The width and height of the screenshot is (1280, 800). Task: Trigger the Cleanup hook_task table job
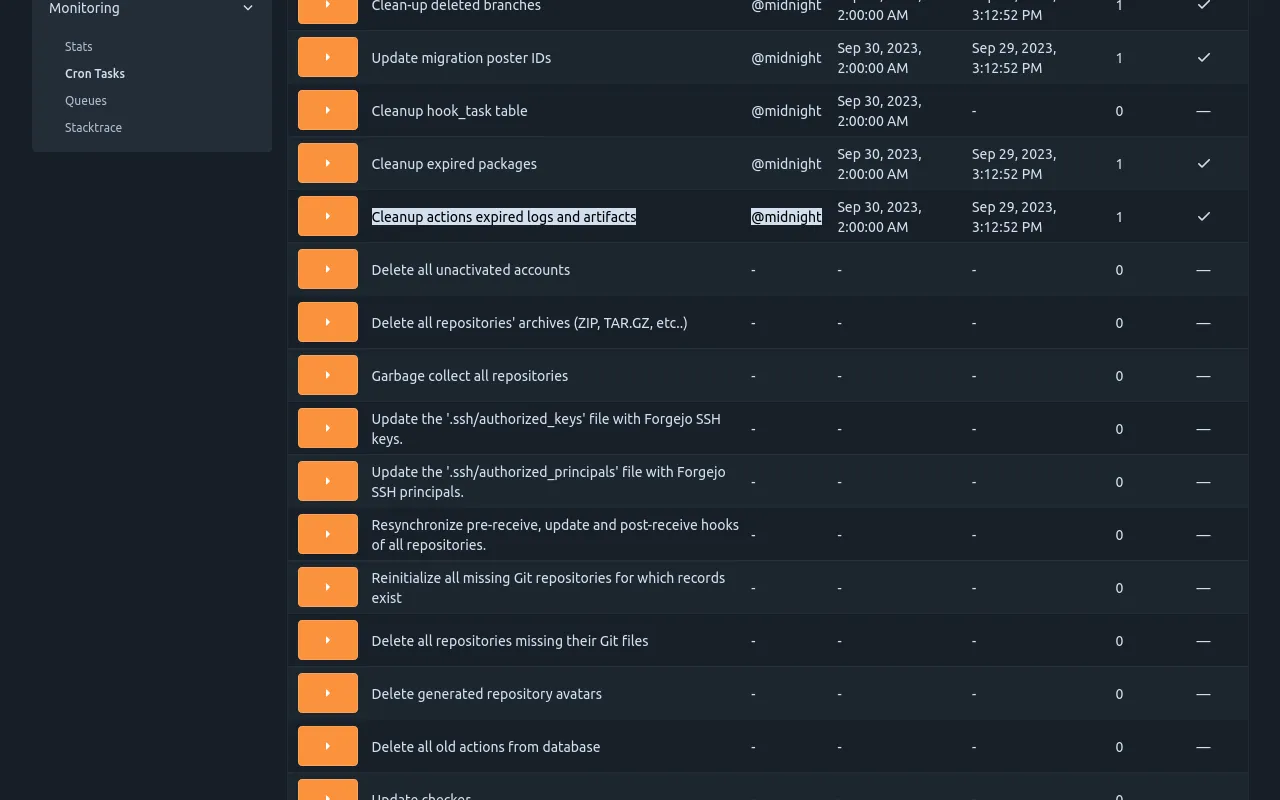tap(327, 110)
